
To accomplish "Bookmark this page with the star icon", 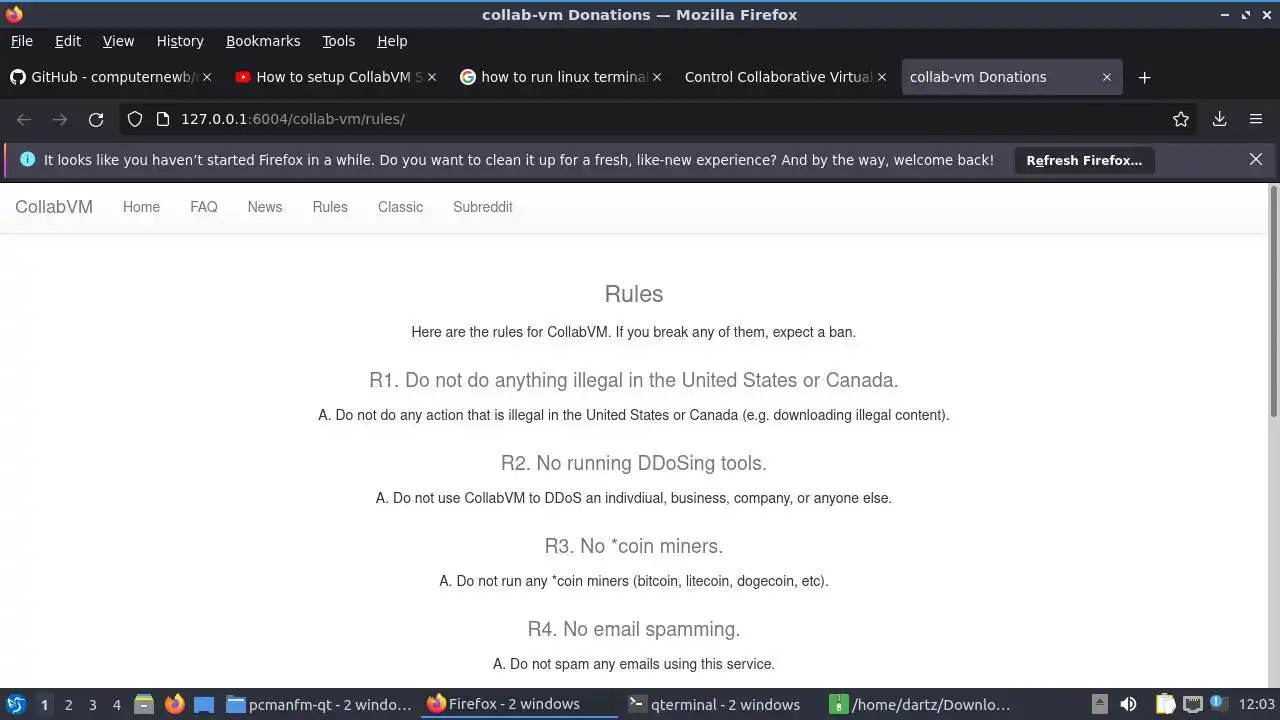I will pyautogui.click(x=1181, y=119).
